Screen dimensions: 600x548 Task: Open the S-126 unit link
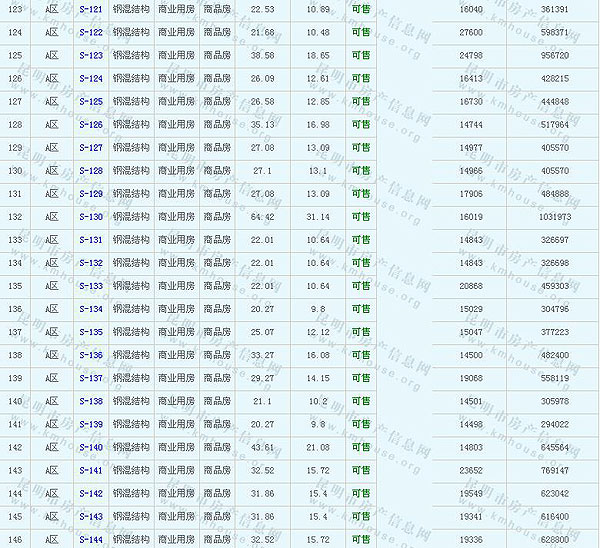point(91,124)
